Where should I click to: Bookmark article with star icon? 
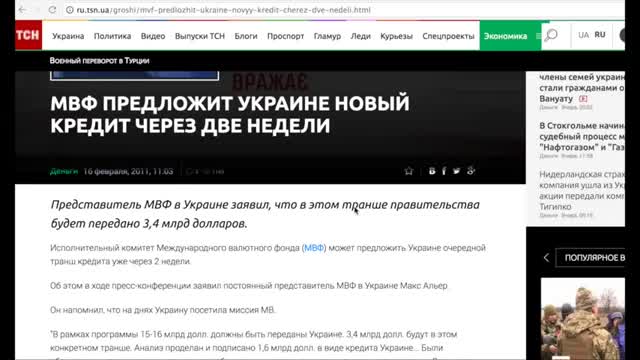click(409, 171)
